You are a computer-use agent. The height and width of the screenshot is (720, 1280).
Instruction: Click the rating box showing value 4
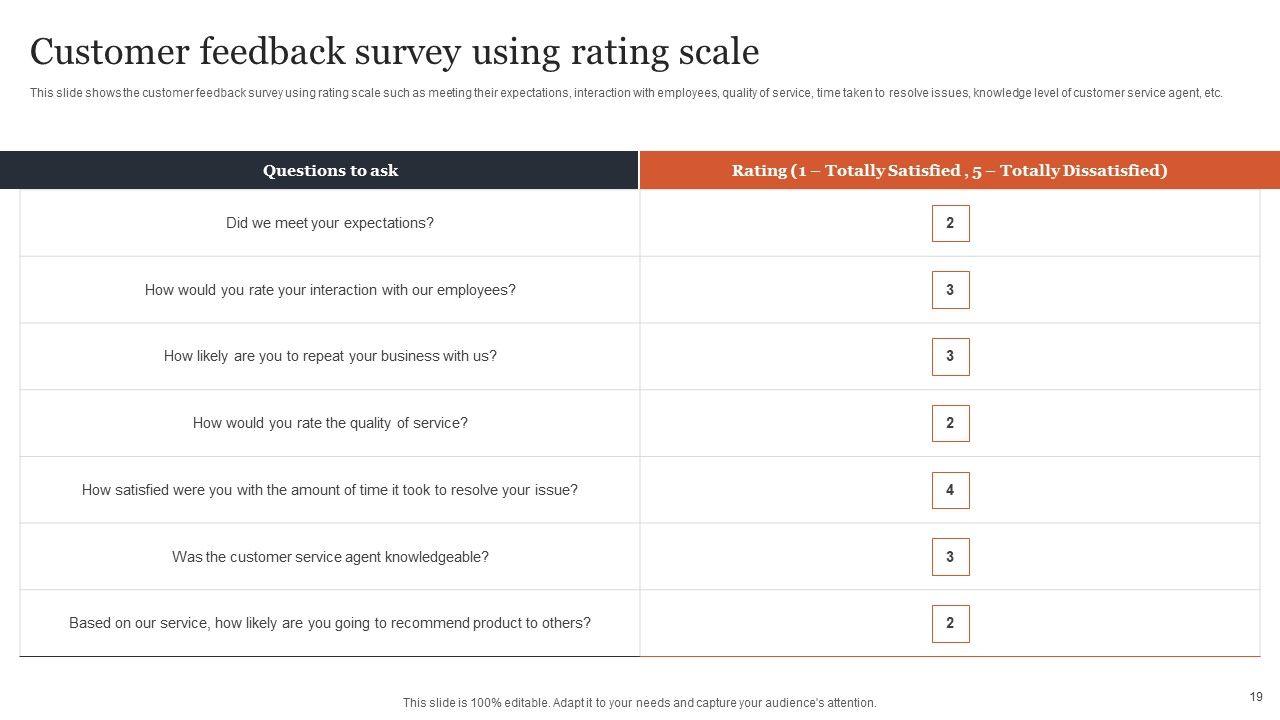950,490
